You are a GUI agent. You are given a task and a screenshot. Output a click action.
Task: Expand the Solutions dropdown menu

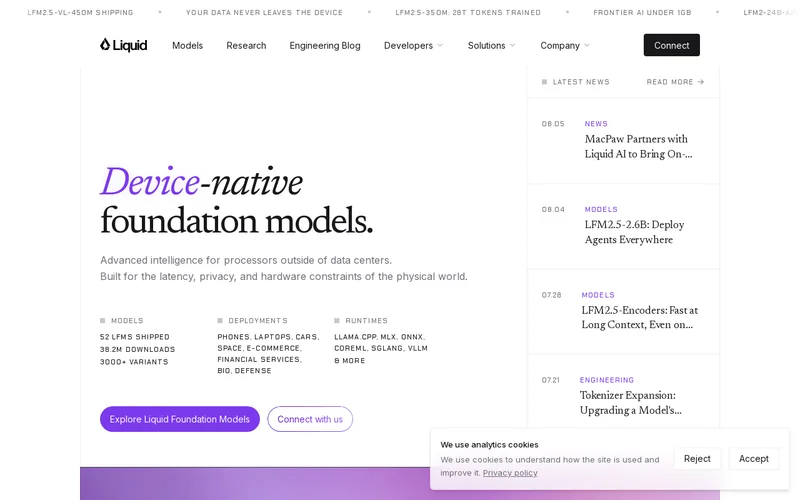coord(491,45)
